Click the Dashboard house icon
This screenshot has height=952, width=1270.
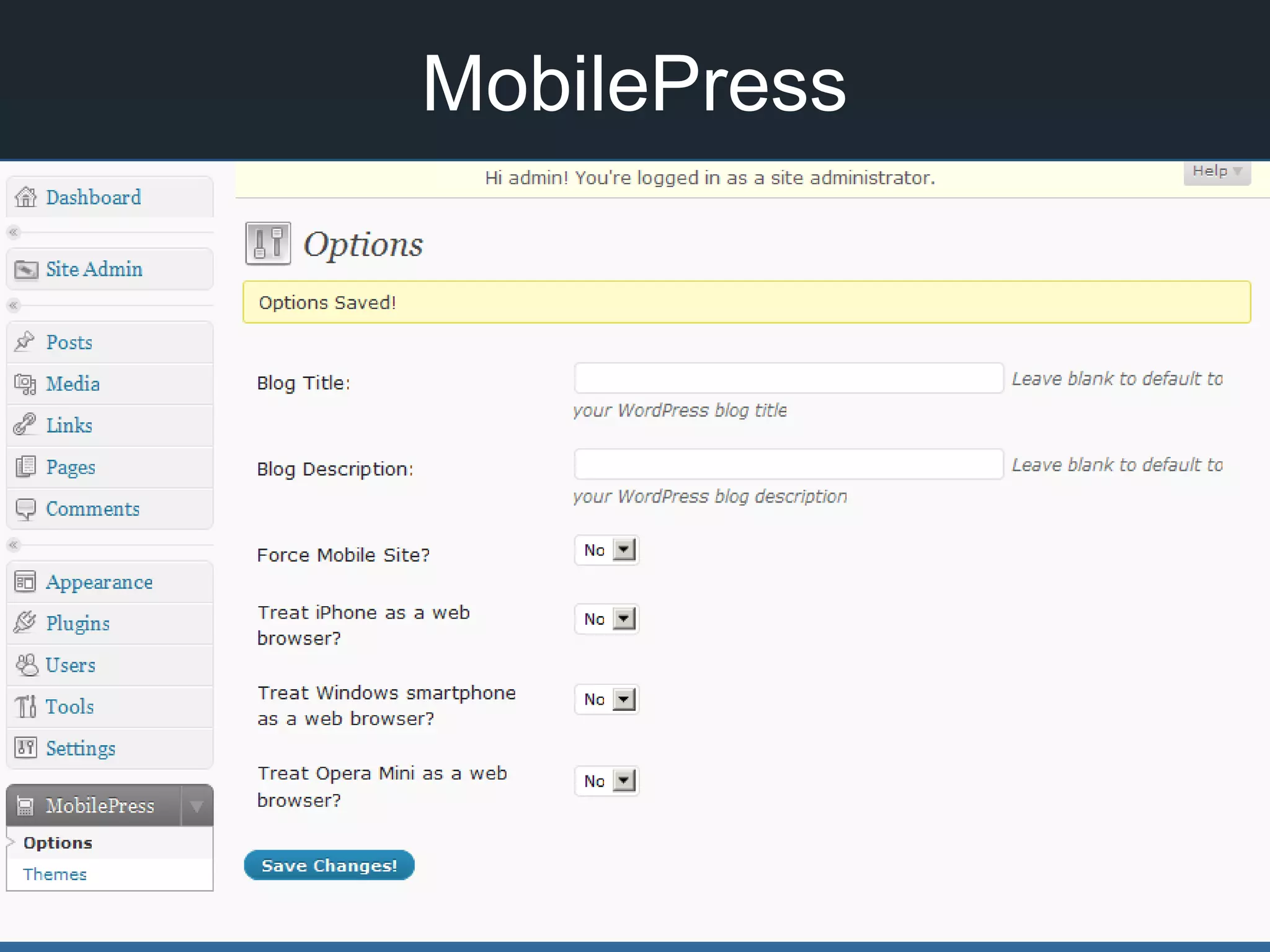pyautogui.click(x=25, y=197)
